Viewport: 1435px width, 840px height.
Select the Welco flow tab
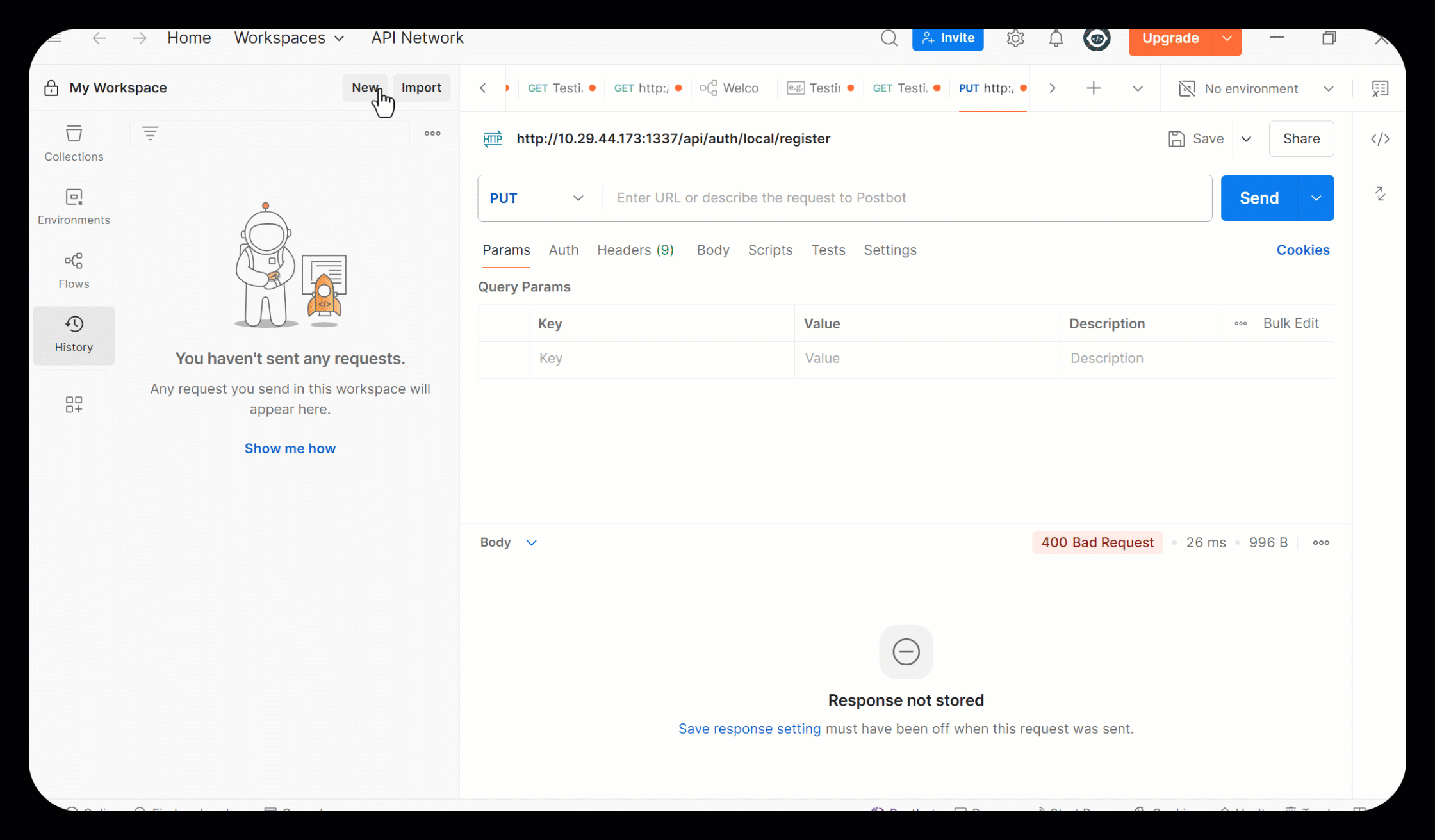point(730,88)
